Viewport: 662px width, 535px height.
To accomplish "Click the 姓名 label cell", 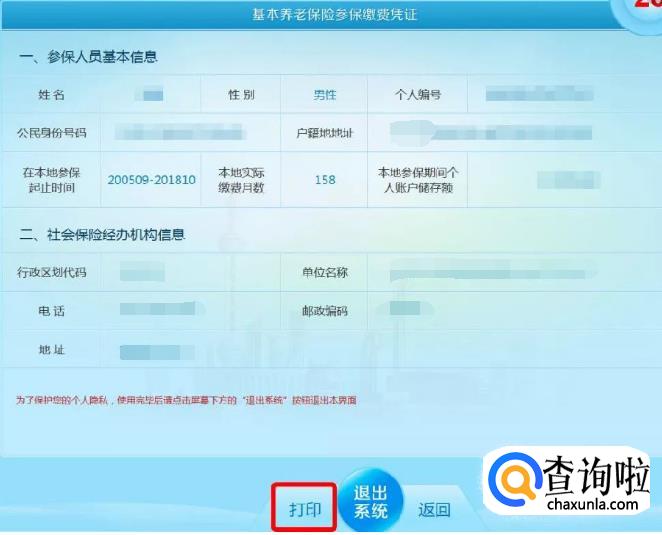I will click(52, 95).
